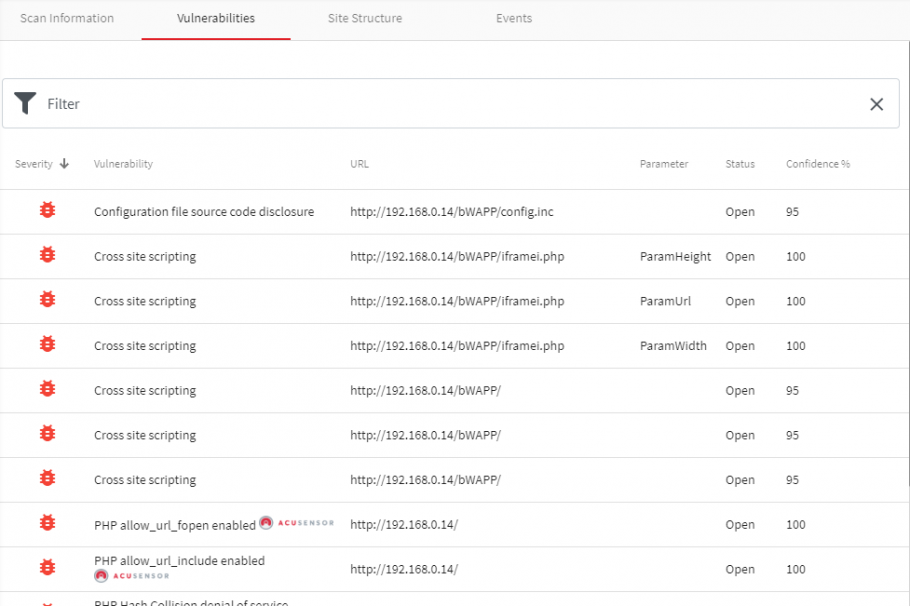Click Open status in allow_url_fopen row
The width and height of the screenshot is (910, 606).
(x=740, y=525)
